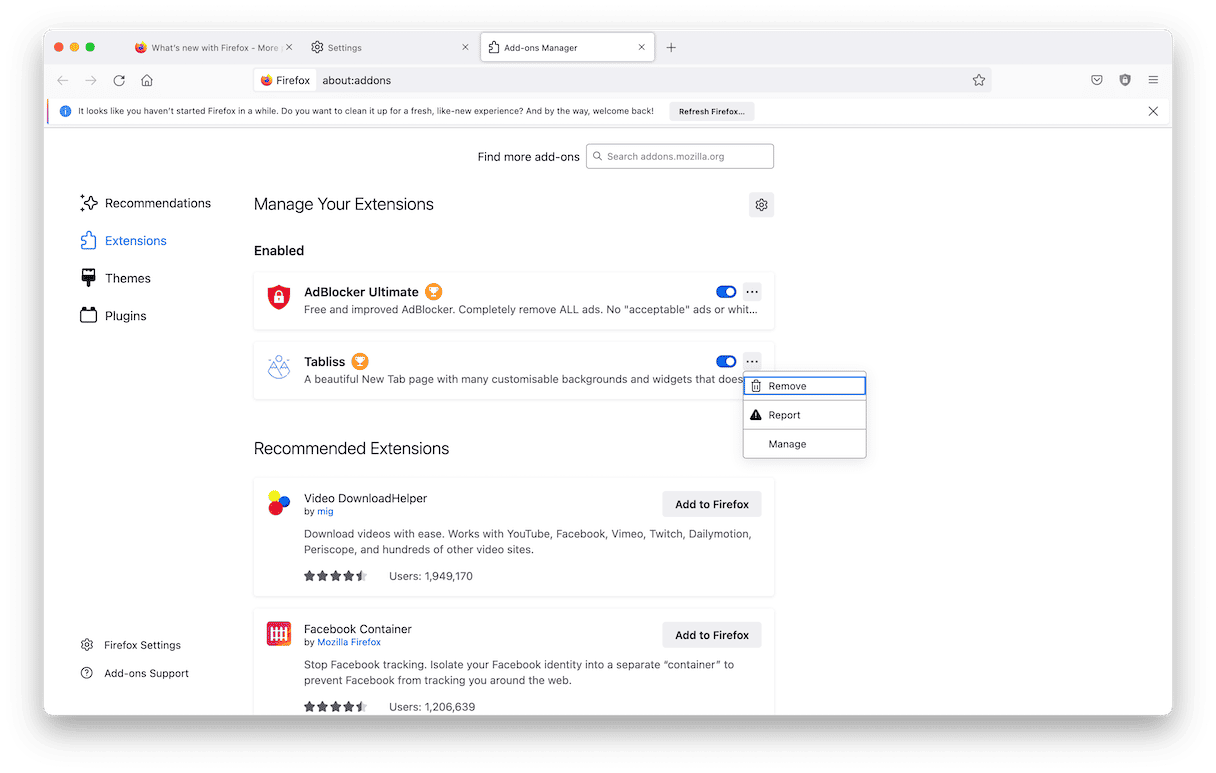
Task: Click the Tabliss extension name
Action: [x=324, y=362]
